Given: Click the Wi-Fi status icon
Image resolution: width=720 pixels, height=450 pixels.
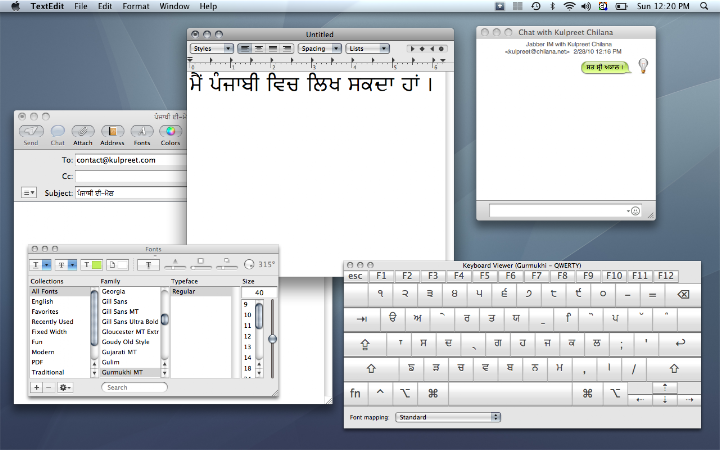Looking at the screenshot, I should (569, 6).
